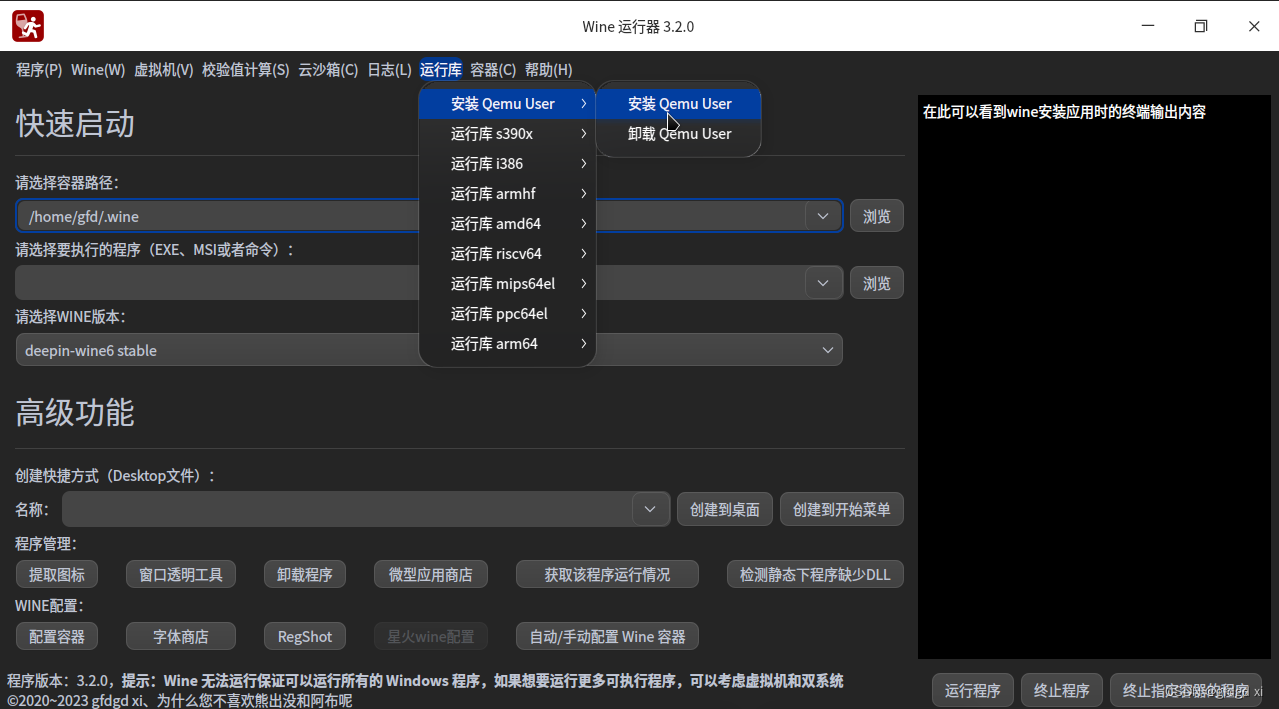The image size is (1279, 709).
Task: Expand the 运行库 armhf submenu
Action: (507, 194)
